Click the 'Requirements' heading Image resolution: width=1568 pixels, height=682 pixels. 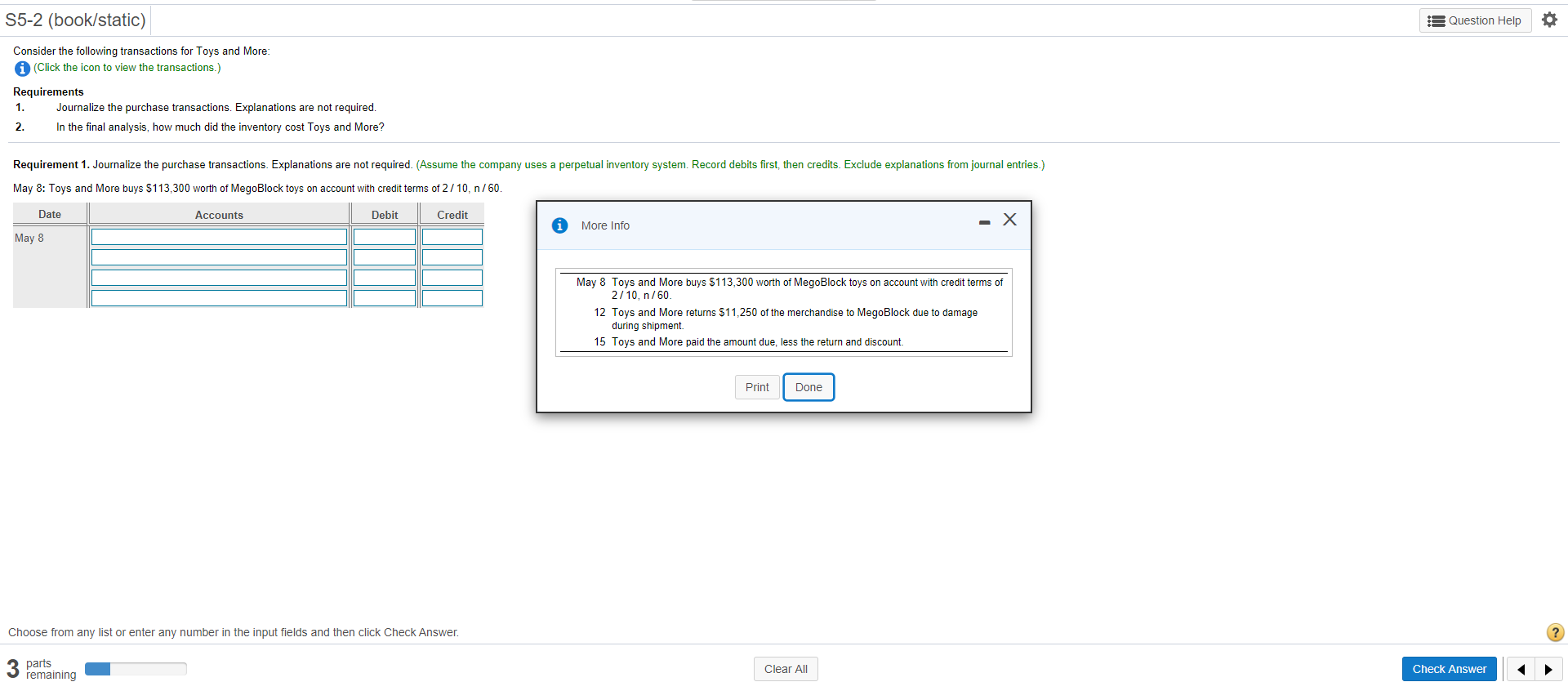point(48,91)
